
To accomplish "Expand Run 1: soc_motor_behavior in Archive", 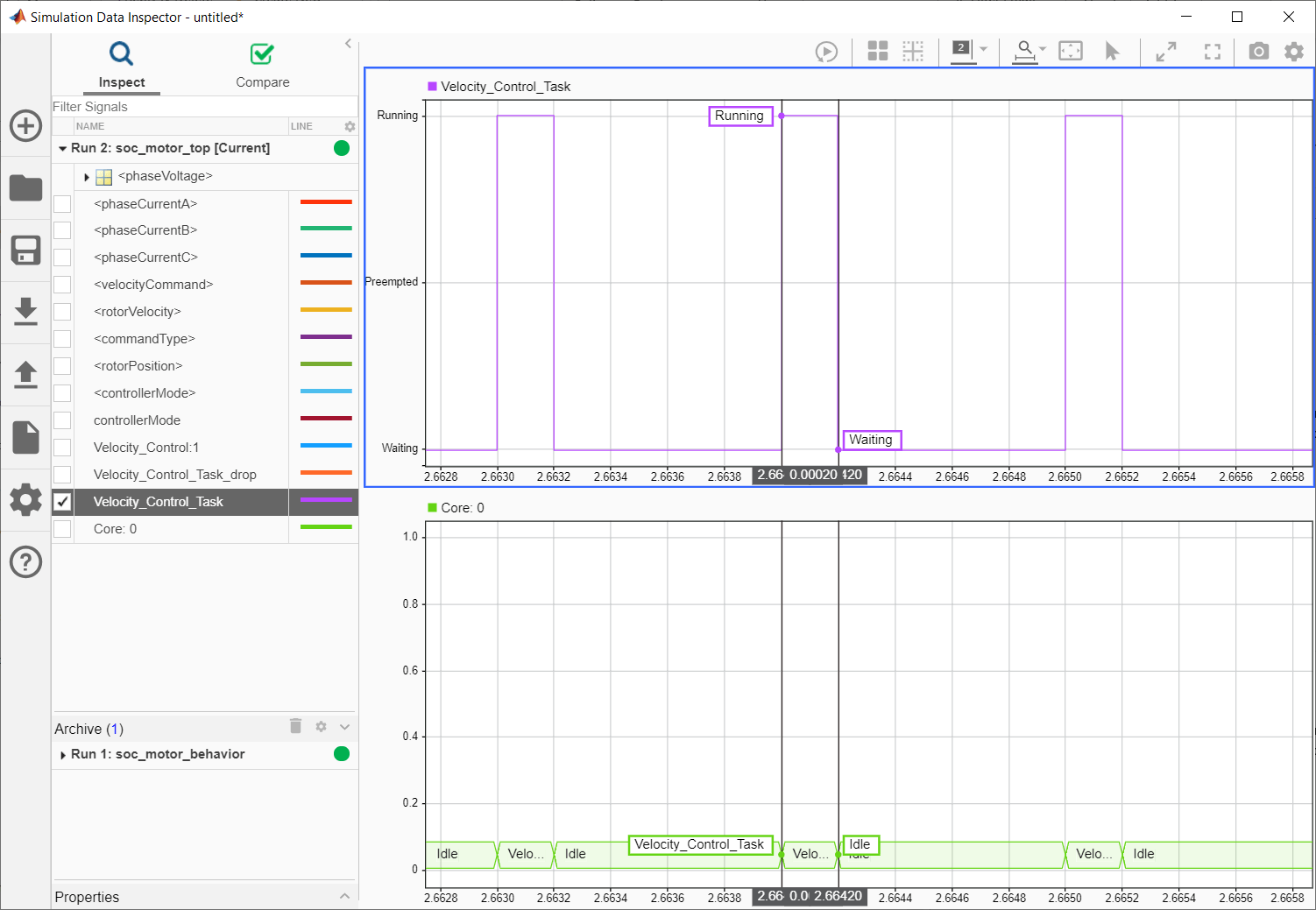I will click(63, 754).
